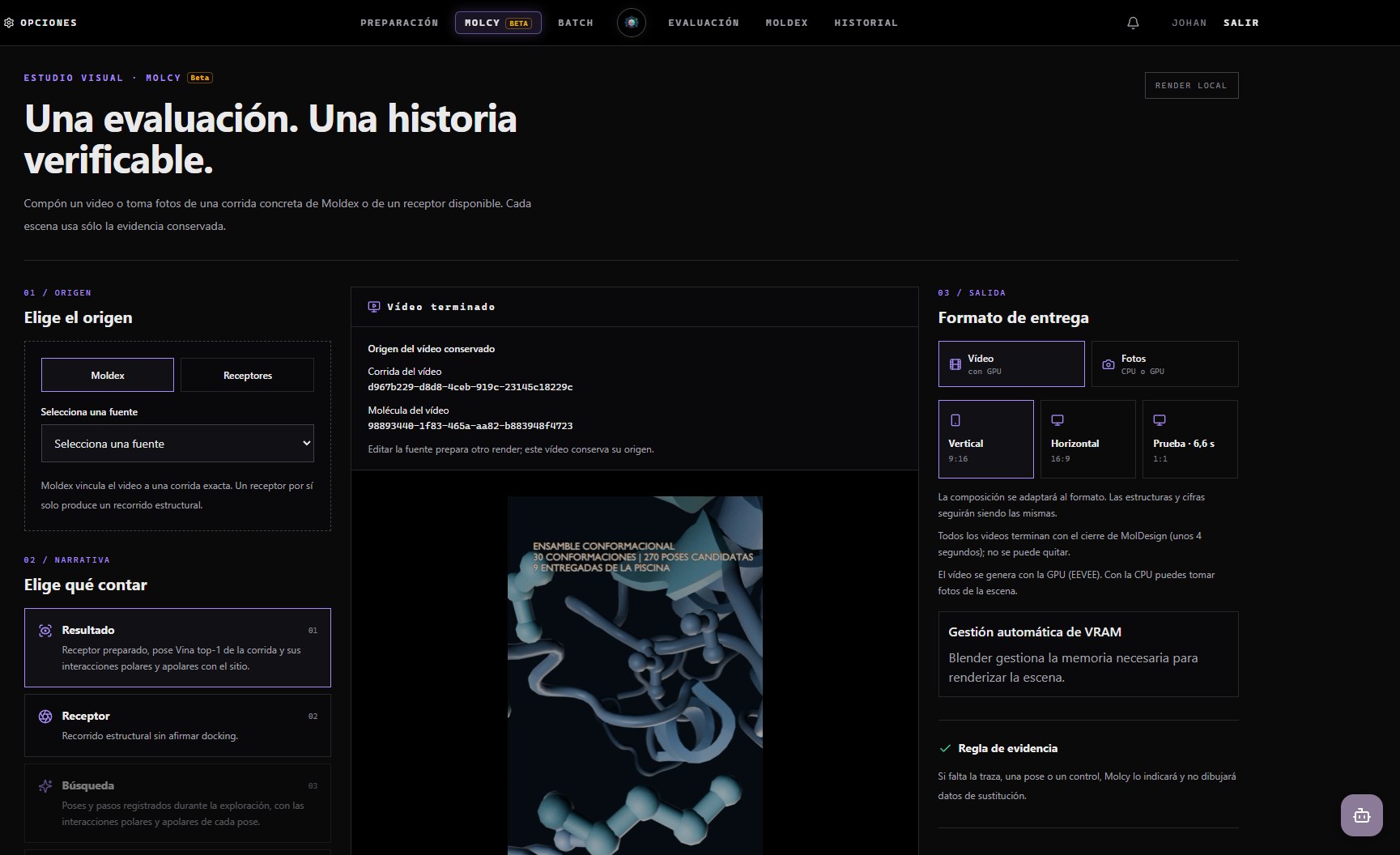This screenshot has width=1400, height=855.
Task: Select the Resultado narrative card
Action: click(x=177, y=648)
